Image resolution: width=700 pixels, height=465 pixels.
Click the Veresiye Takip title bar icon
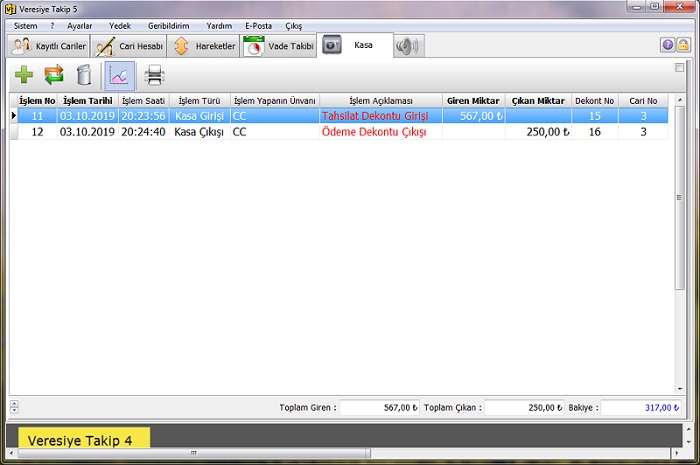pyautogui.click(x=10, y=9)
